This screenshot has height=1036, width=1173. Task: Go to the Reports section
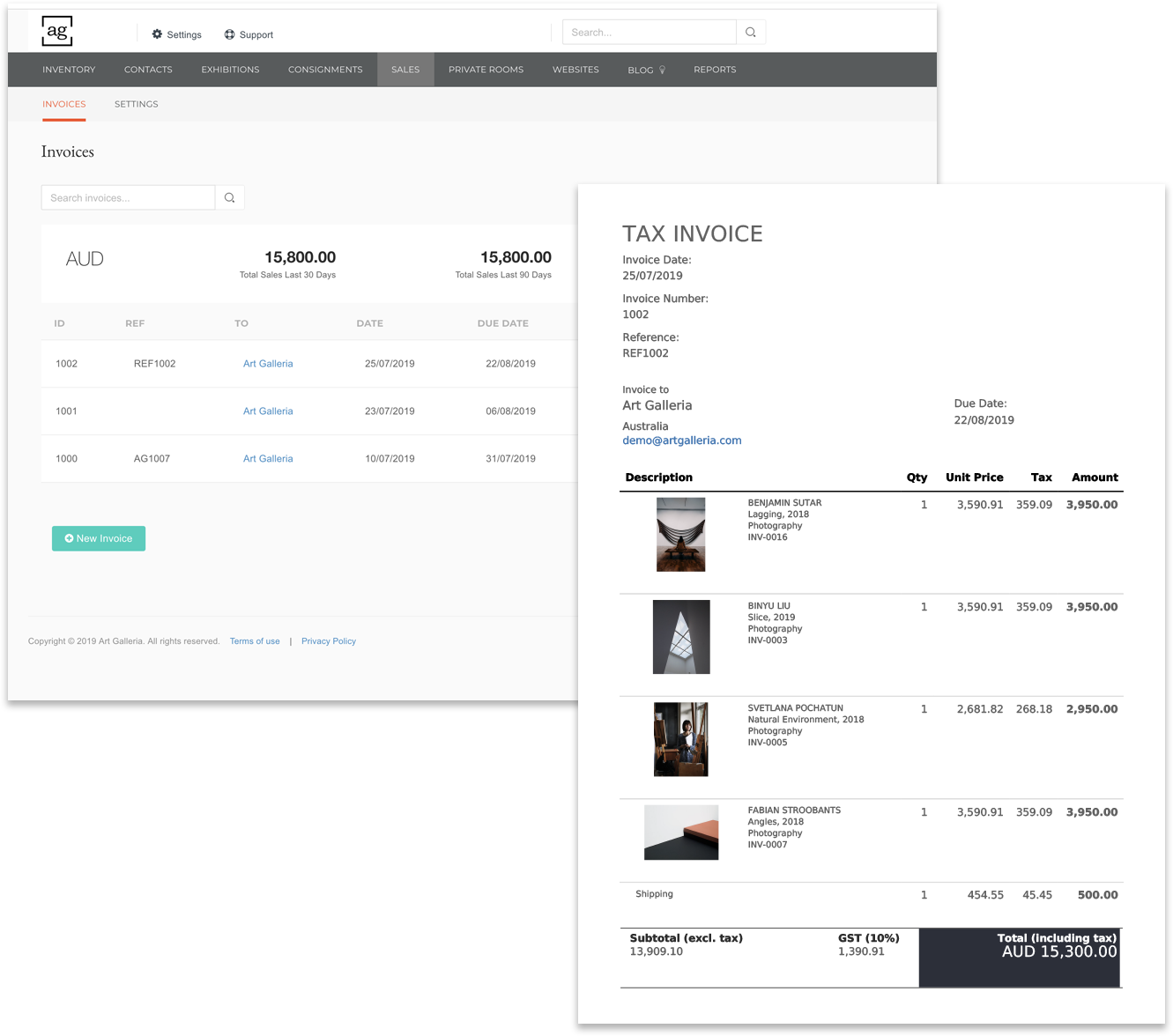(714, 69)
